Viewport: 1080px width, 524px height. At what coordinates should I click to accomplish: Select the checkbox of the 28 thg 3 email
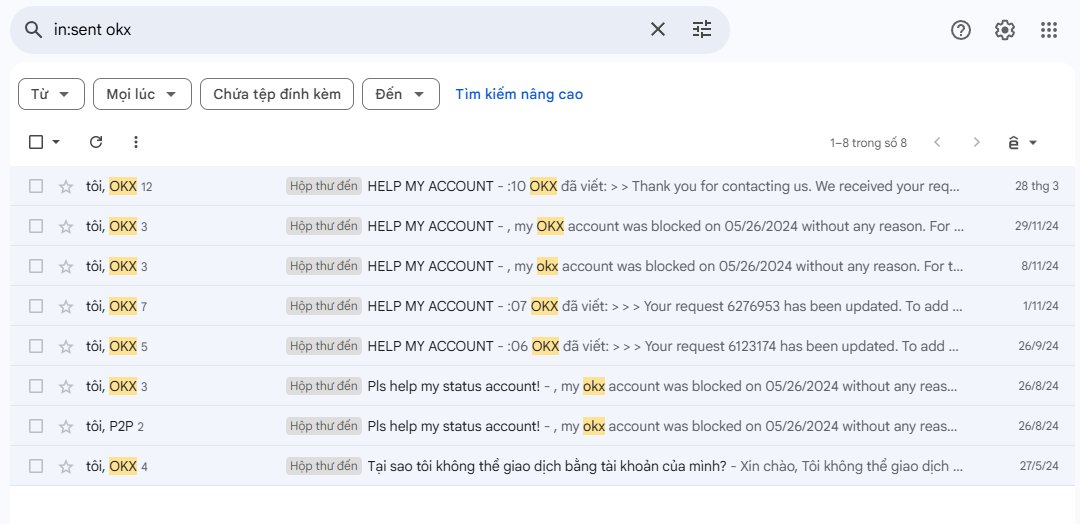coord(36,186)
